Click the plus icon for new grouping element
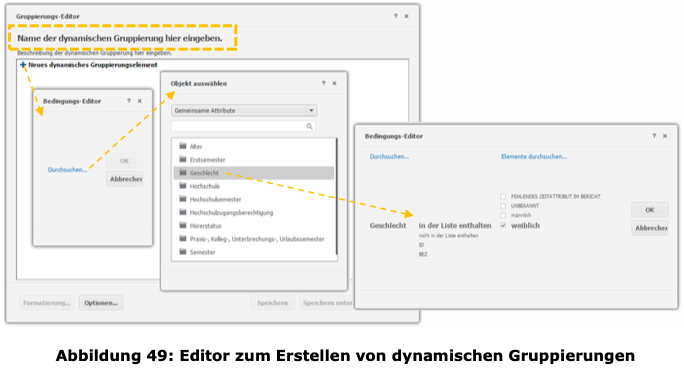Screen dimensions: 684x369 [23, 65]
